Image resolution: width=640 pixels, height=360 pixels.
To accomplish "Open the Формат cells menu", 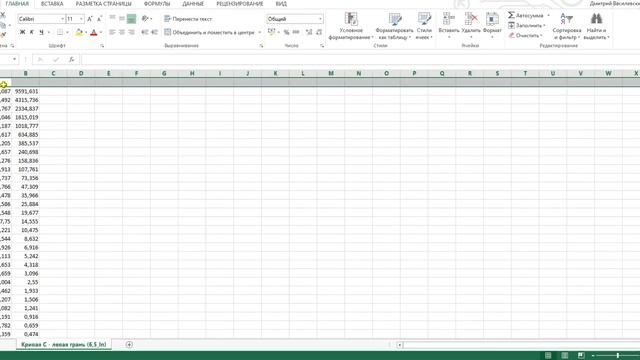I will coord(492,26).
